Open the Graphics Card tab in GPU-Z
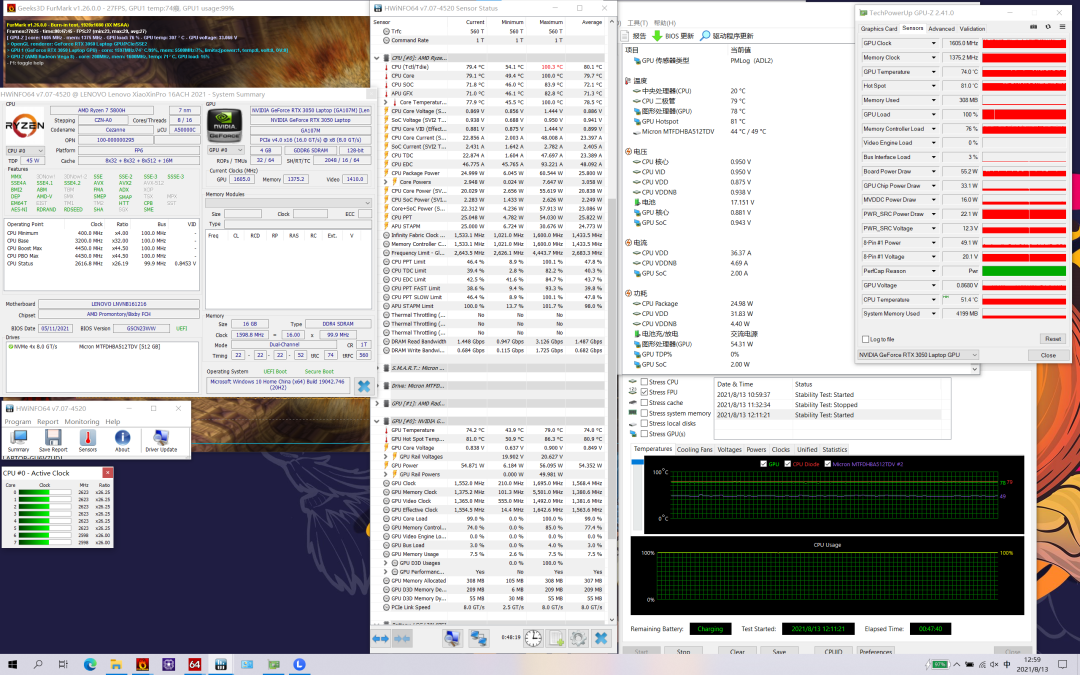 coord(879,29)
